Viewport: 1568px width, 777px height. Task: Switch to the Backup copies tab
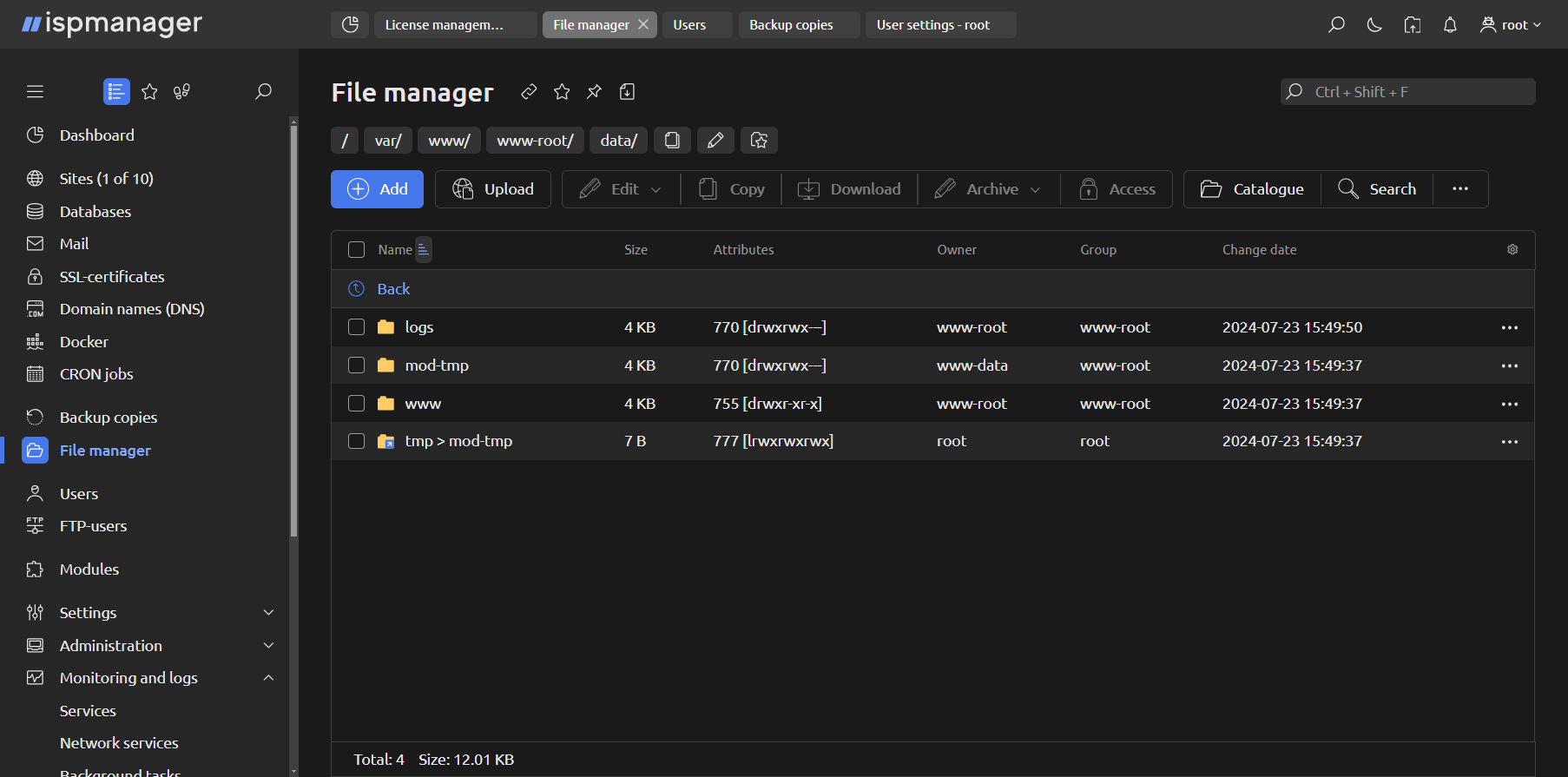click(791, 25)
